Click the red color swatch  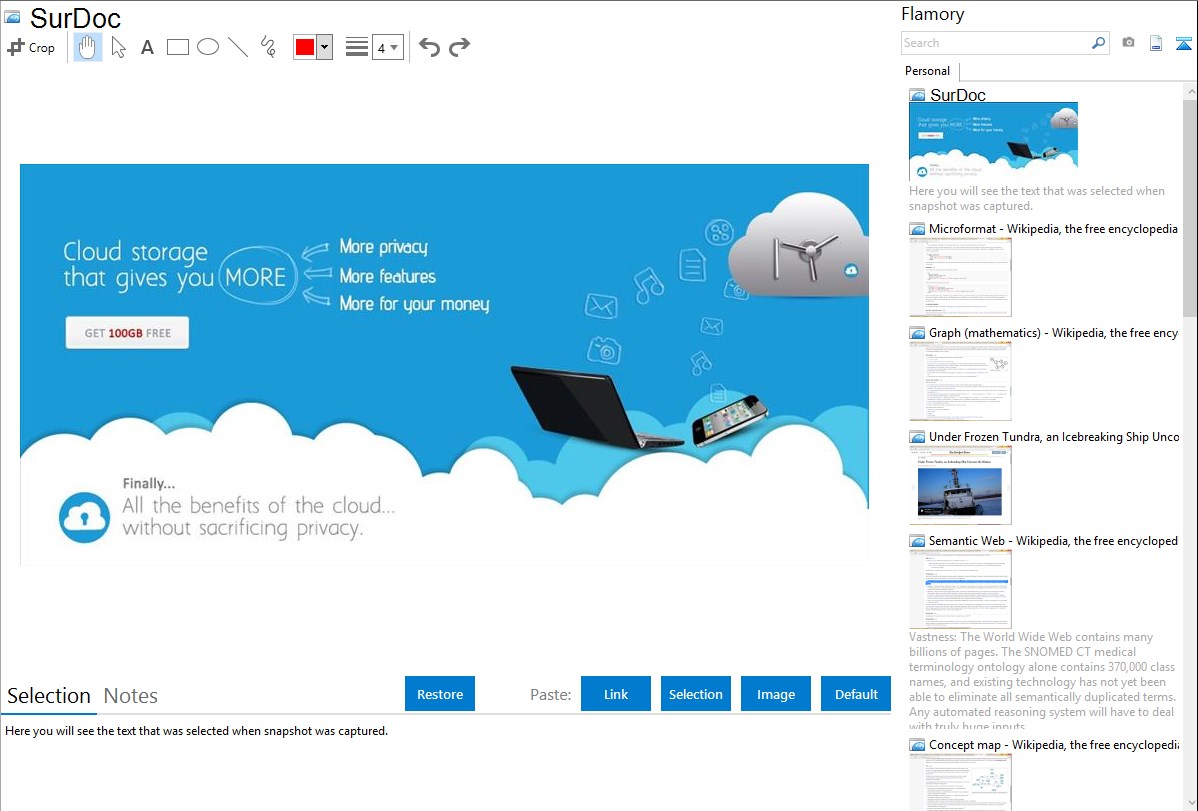click(304, 47)
